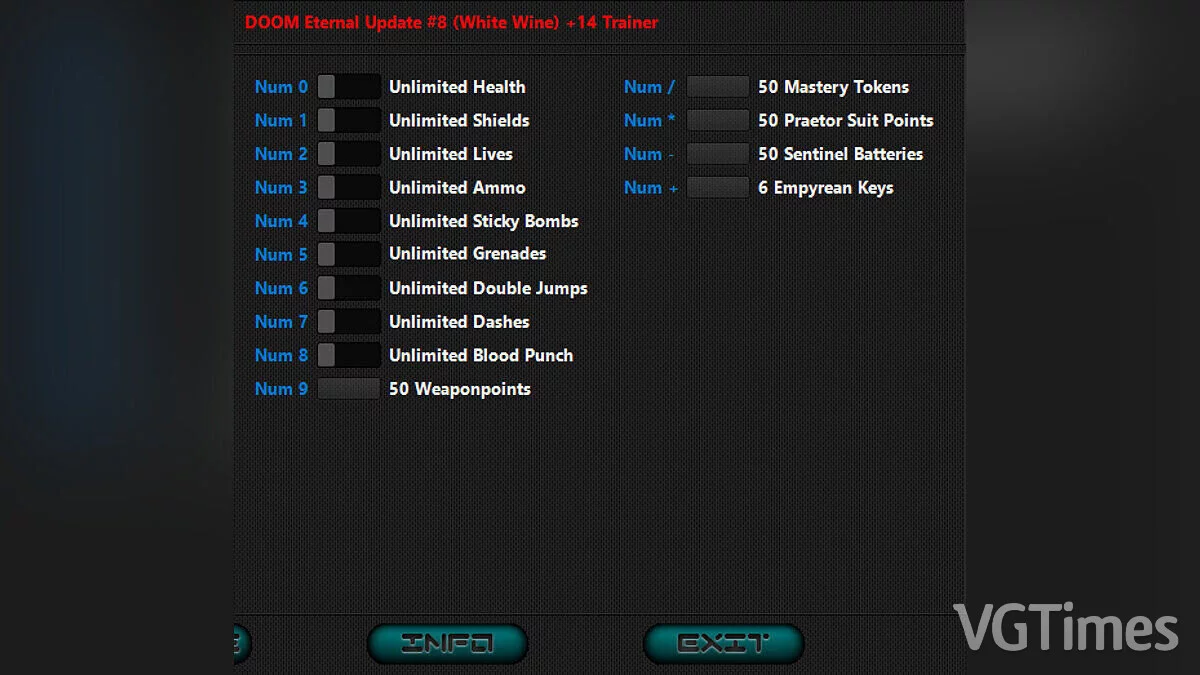Enable the 50 Weaponpoints cheat
The height and width of the screenshot is (675, 1200).
coord(348,388)
